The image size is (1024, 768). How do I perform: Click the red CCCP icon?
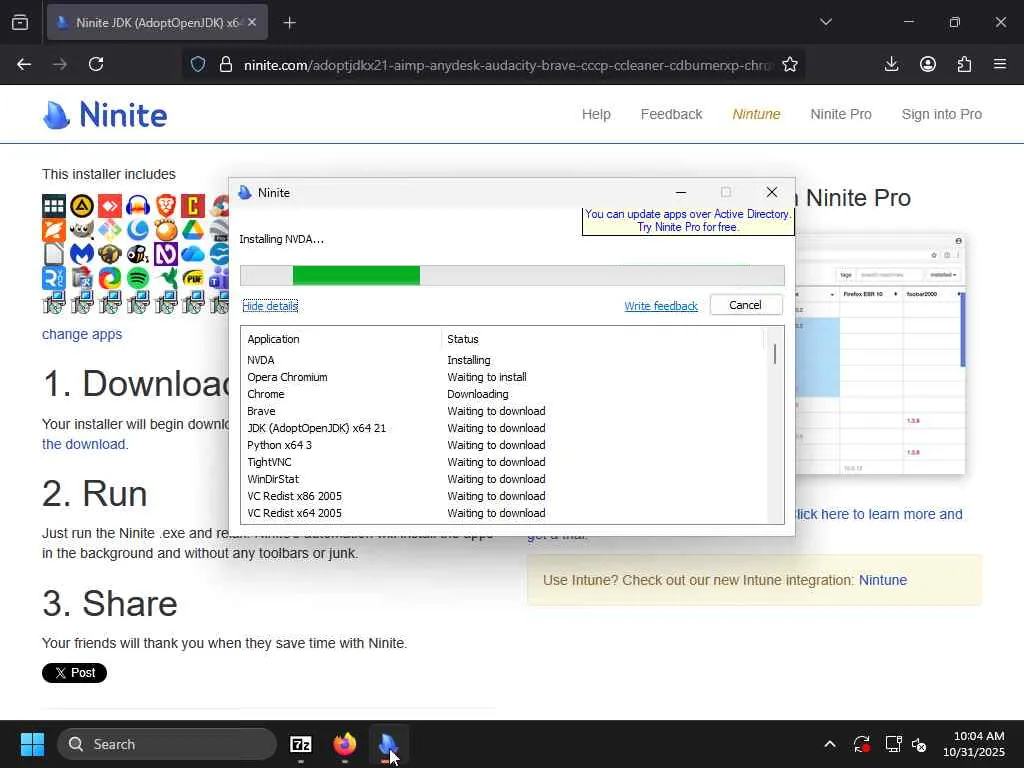[193, 206]
